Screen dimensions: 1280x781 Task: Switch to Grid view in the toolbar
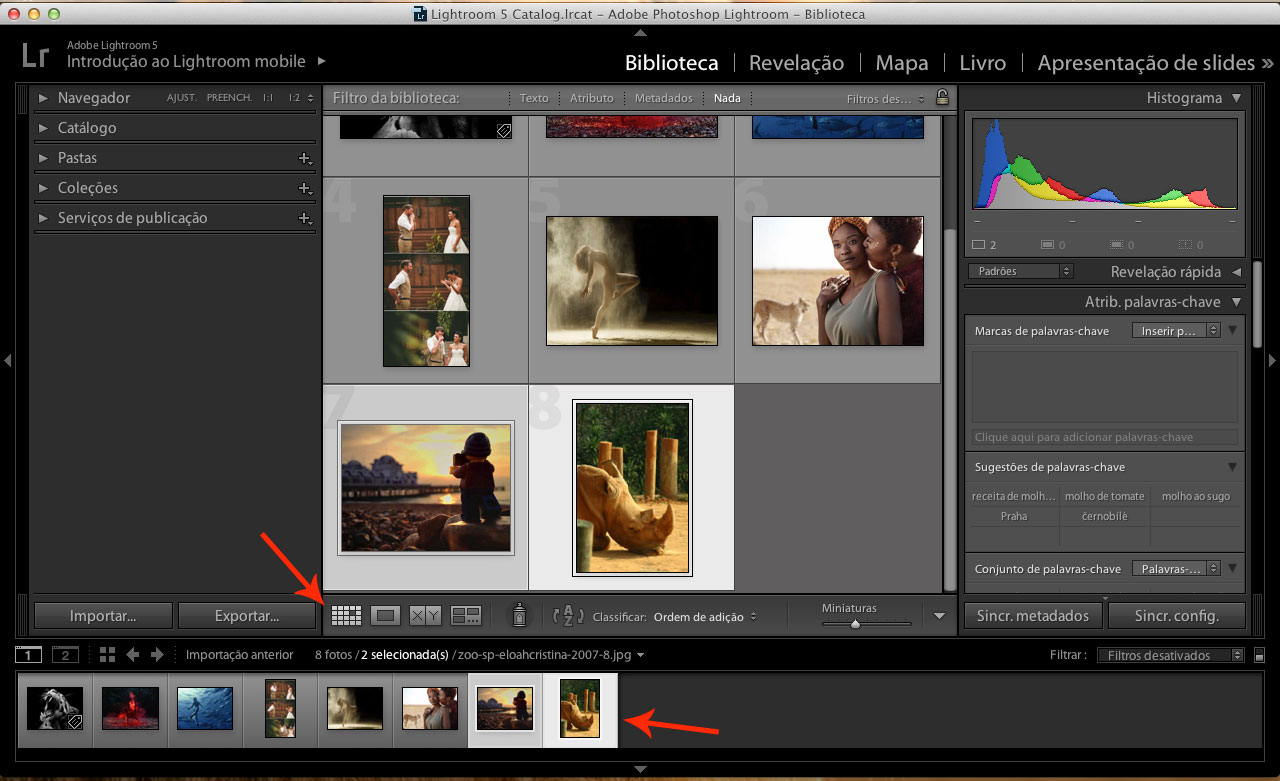pyautogui.click(x=346, y=616)
